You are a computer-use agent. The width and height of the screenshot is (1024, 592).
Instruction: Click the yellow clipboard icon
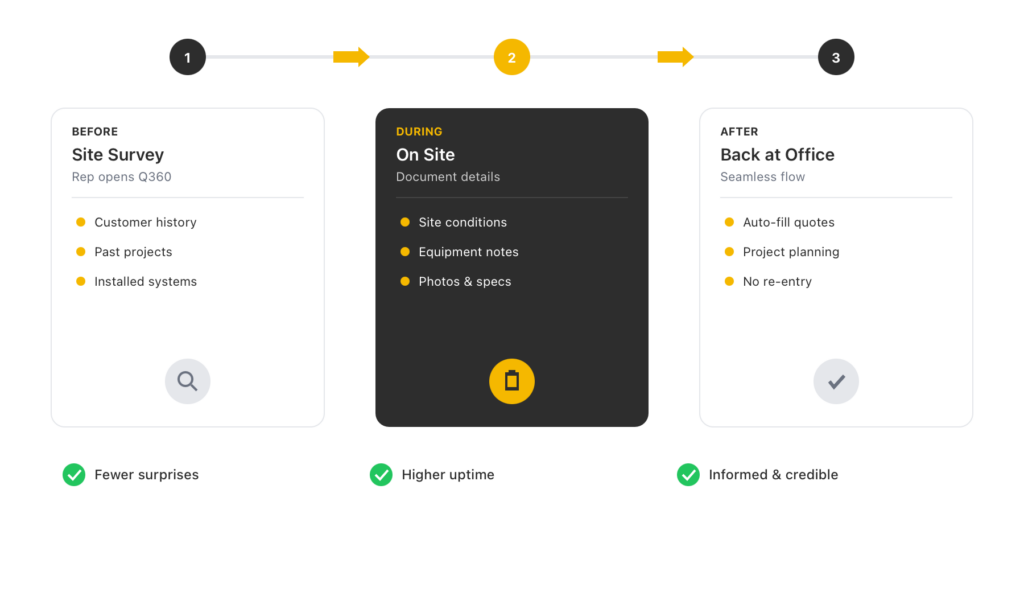pyautogui.click(x=512, y=381)
